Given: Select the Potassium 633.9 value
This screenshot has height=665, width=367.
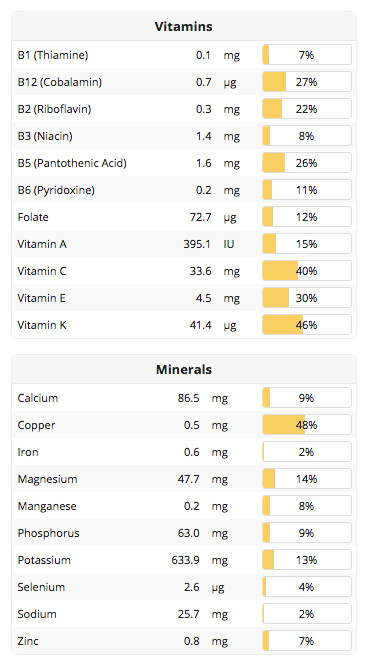Looking at the screenshot, I should (185, 560).
